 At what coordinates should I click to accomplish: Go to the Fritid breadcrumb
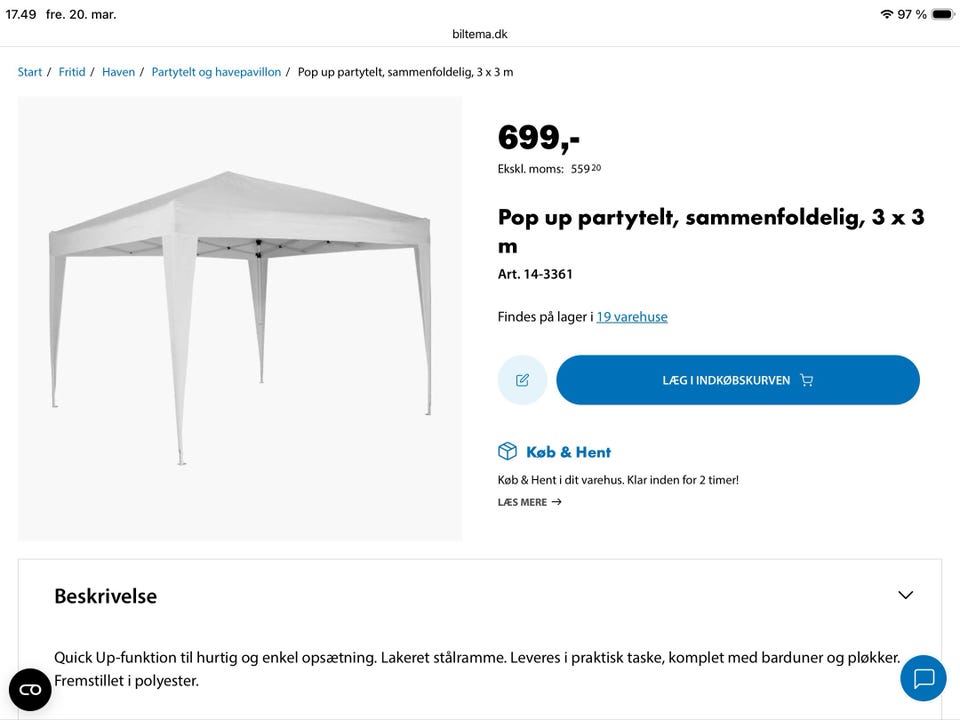(x=72, y=72)
